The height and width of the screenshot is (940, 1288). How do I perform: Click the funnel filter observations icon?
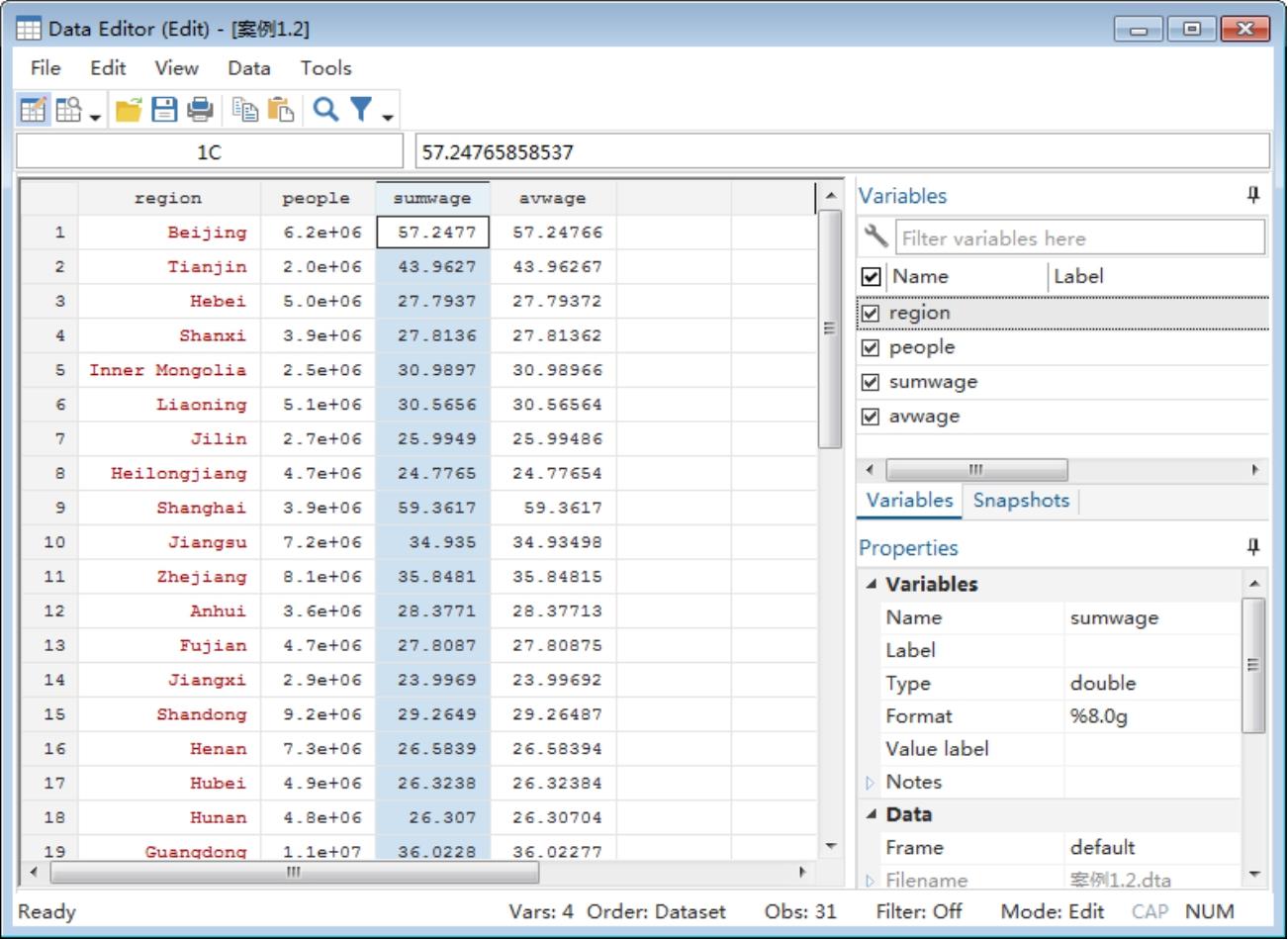pos(361,110)
